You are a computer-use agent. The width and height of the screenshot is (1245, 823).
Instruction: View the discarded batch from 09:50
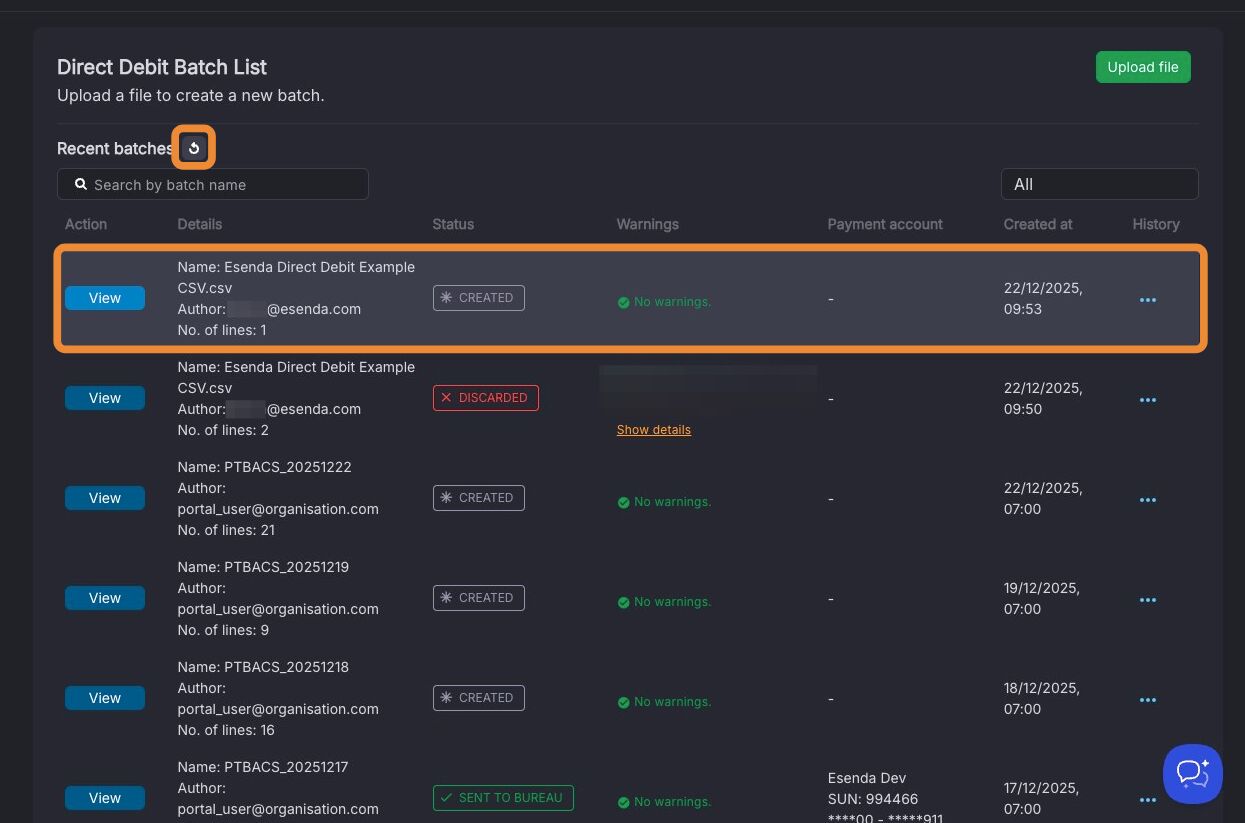[105, 398]
